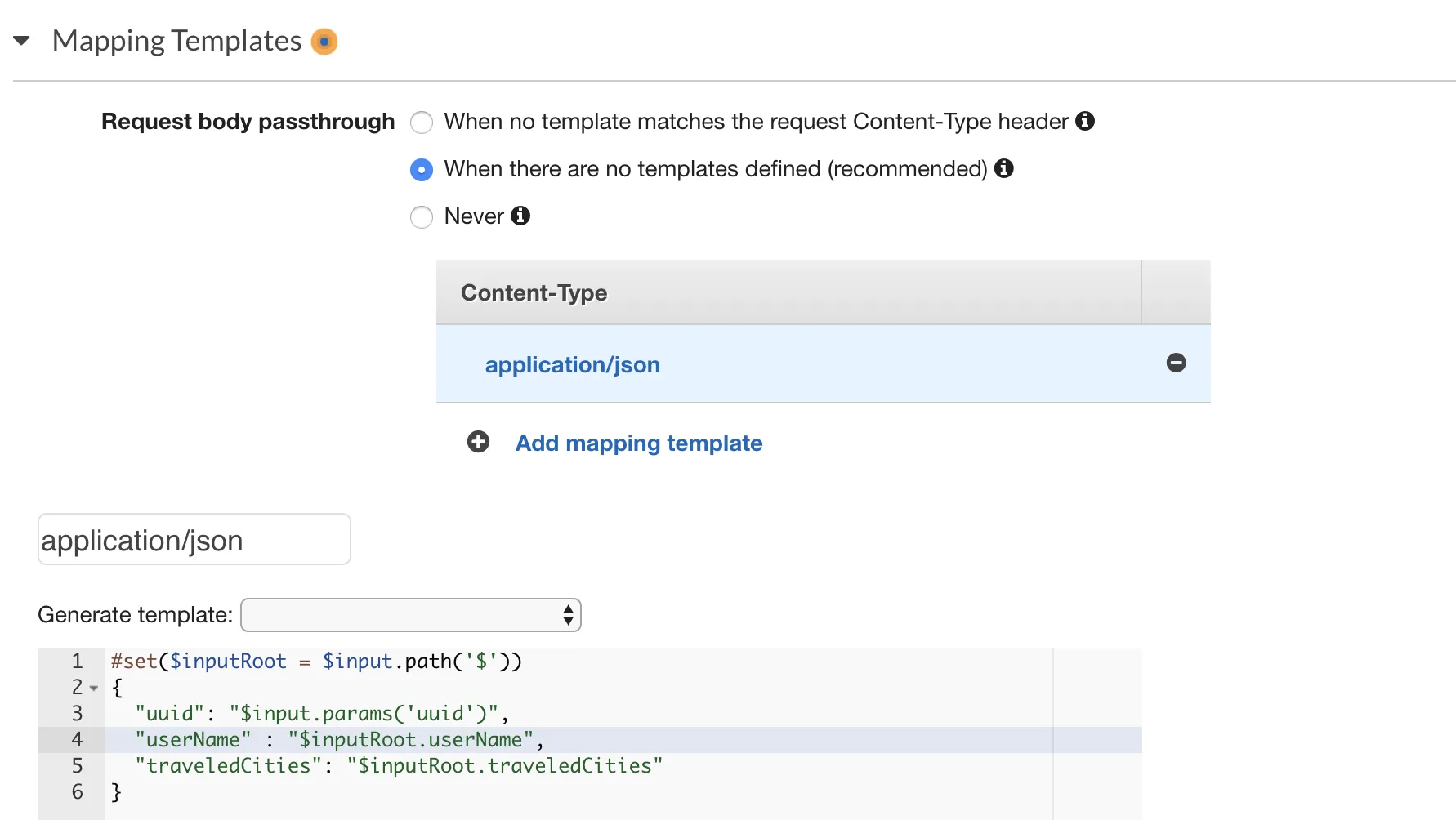The width and height of the screenshot is (1456, 820).
Task: Remove the application/json mapping template
Action: click(1176, 363)
